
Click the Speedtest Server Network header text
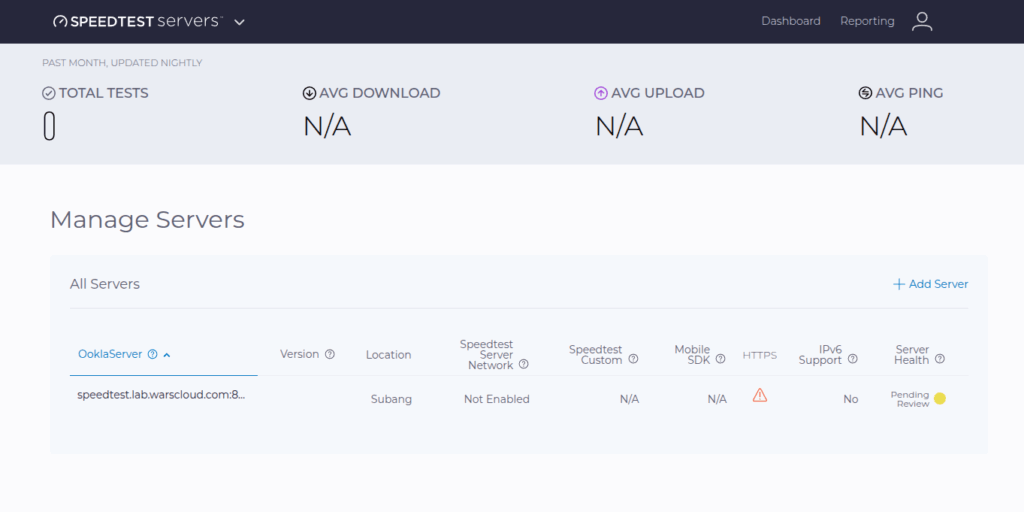pos(488,355)
